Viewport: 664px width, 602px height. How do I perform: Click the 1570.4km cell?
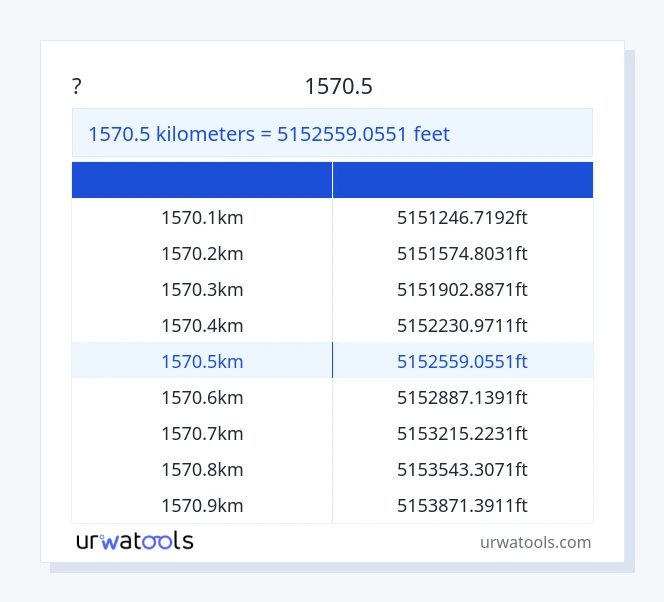[202, 325]
